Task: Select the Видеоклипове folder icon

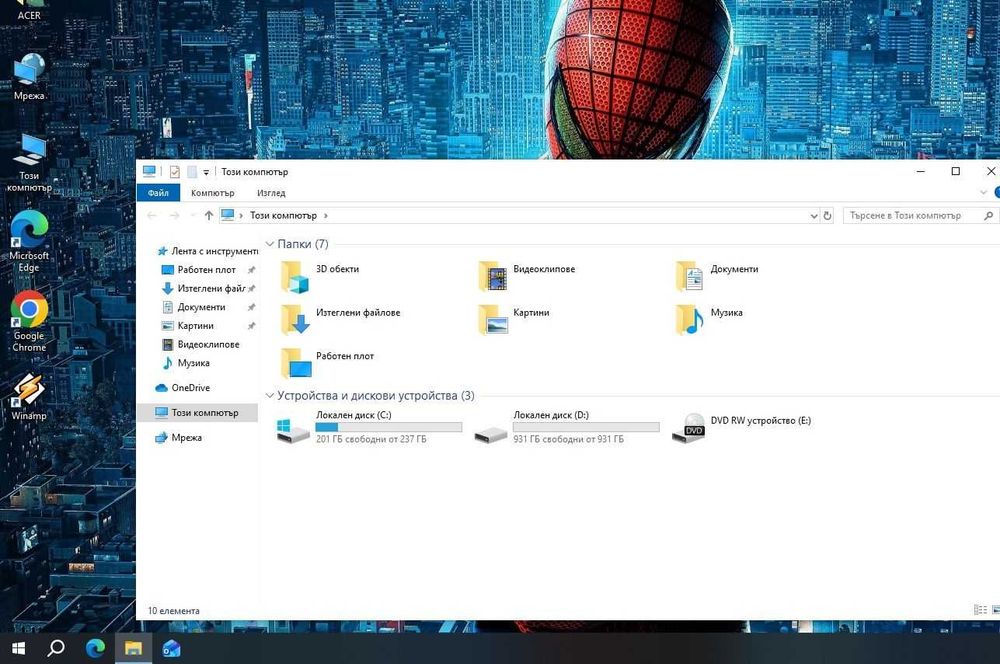Action: 492,277
